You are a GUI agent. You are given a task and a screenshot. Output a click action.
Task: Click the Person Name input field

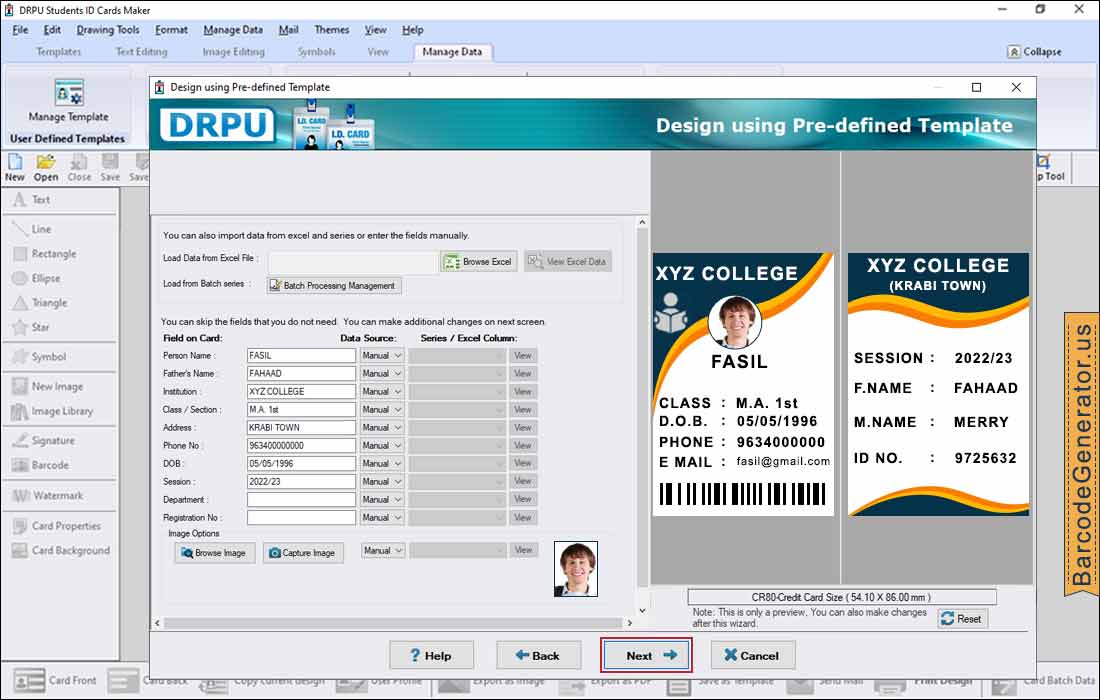click(x=302, y=356)
